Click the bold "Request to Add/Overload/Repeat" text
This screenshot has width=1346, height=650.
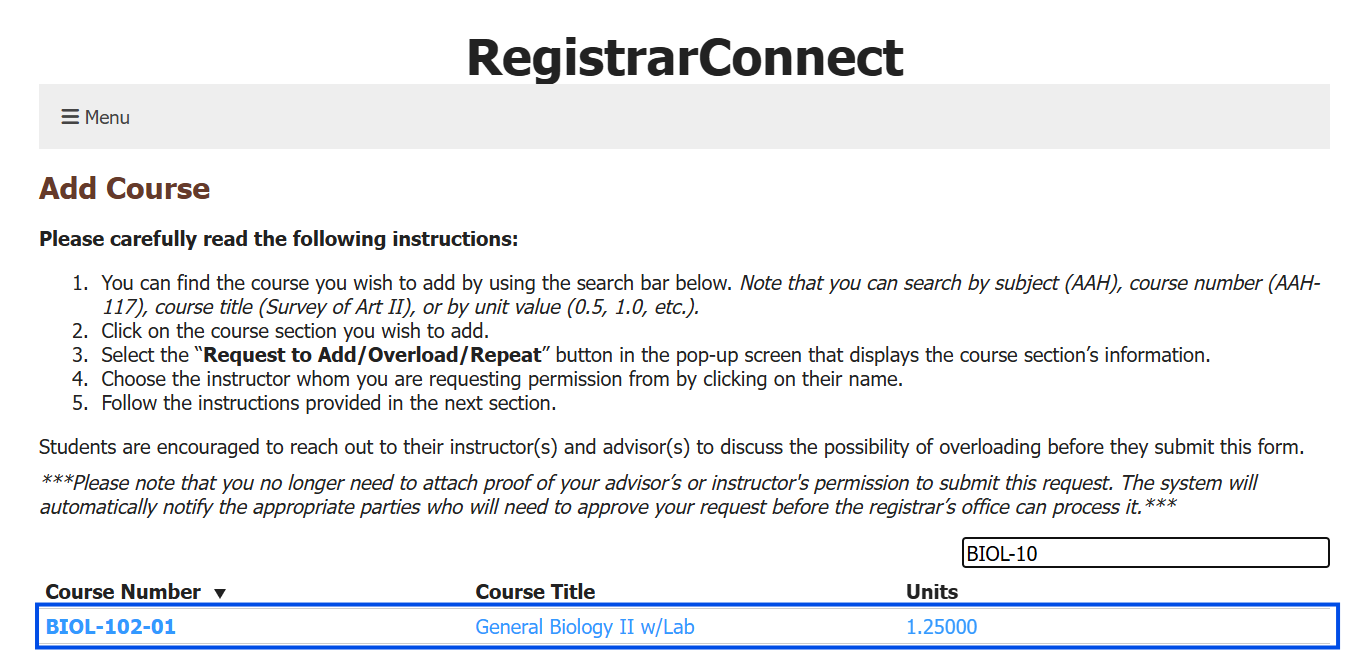coord(372,355)
